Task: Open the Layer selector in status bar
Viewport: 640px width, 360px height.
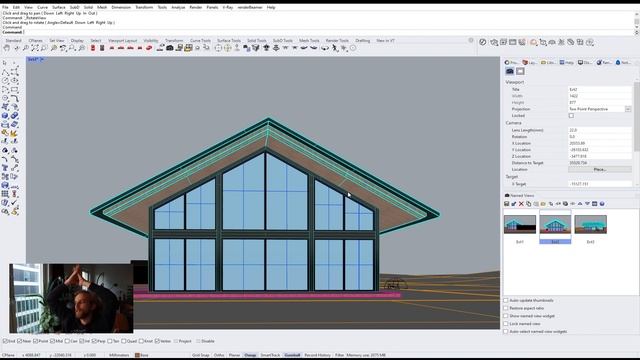Action: click(142, 355)
